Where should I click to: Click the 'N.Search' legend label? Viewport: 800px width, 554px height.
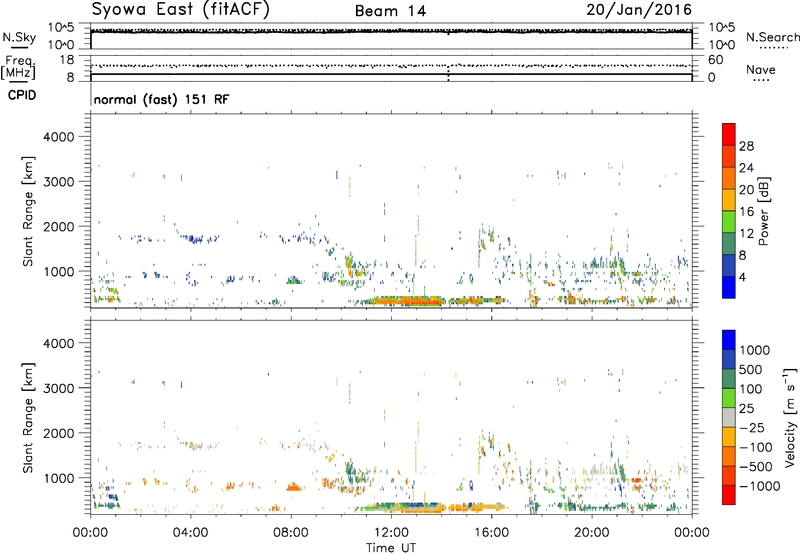[x=772, y=37]
